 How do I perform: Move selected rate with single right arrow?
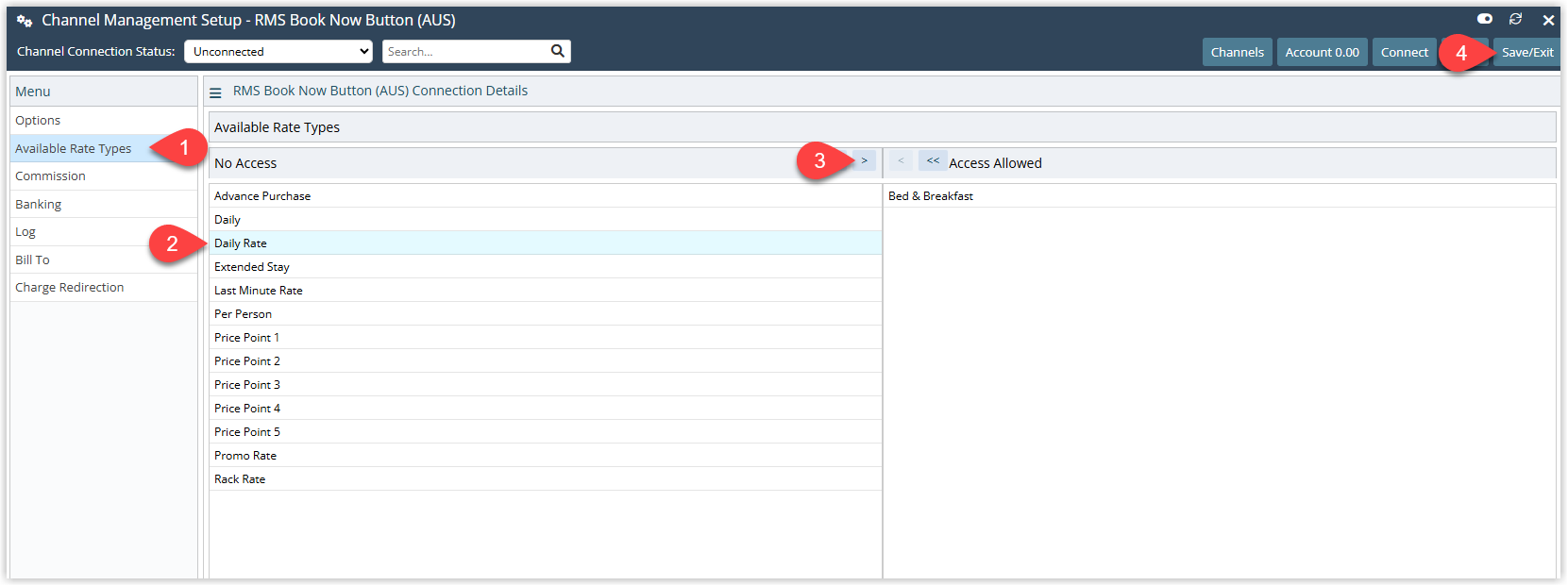864,160
